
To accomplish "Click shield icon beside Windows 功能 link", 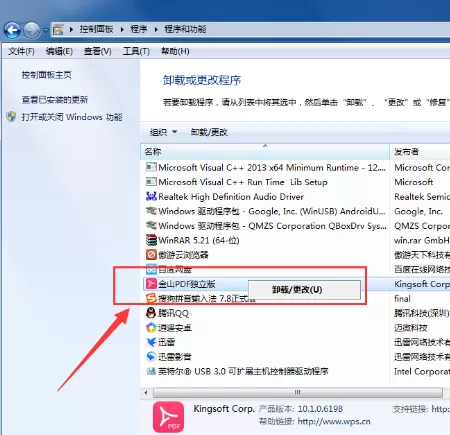I will (12, 117).
